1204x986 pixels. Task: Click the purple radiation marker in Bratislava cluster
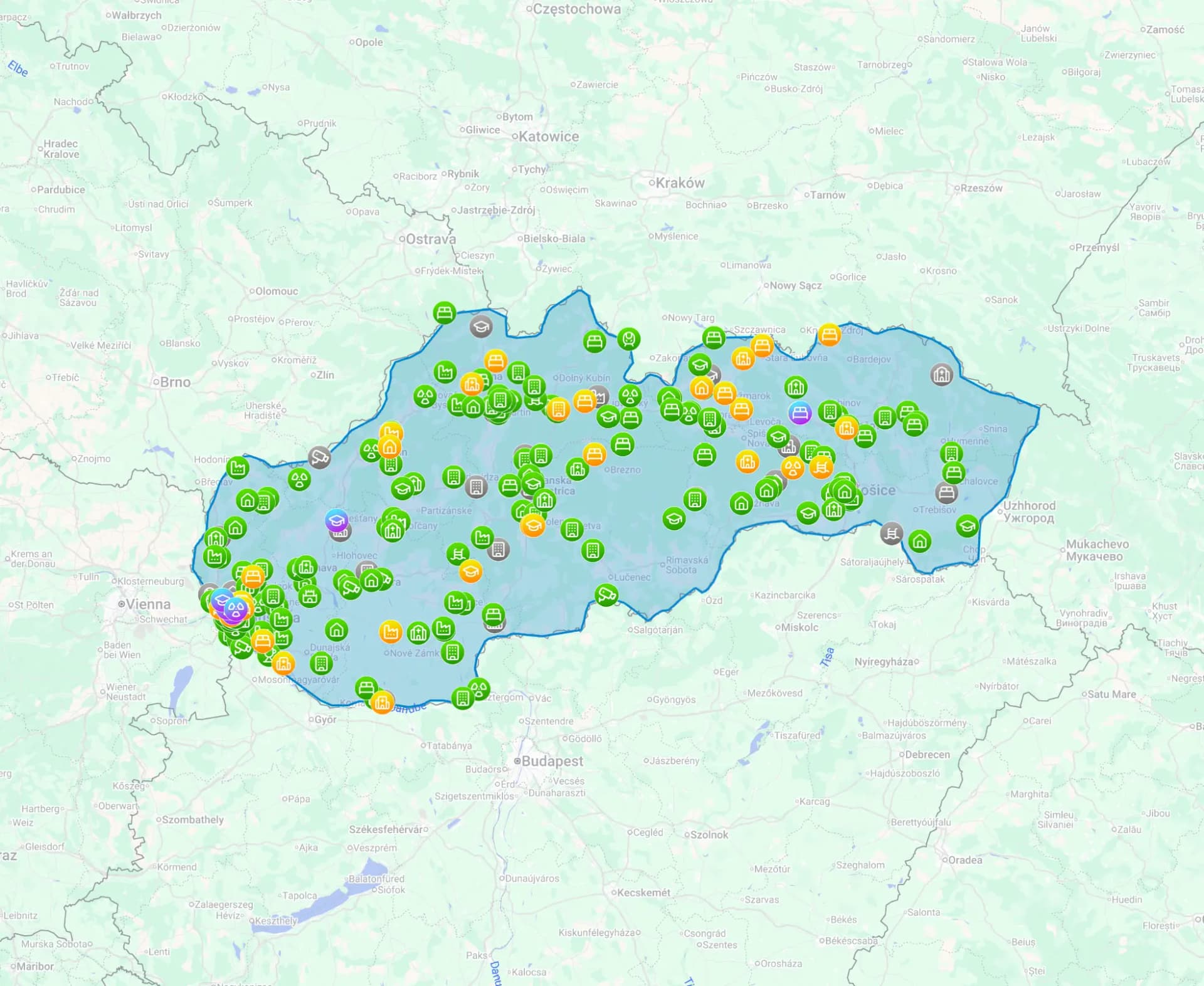click(x=236, y=608)
